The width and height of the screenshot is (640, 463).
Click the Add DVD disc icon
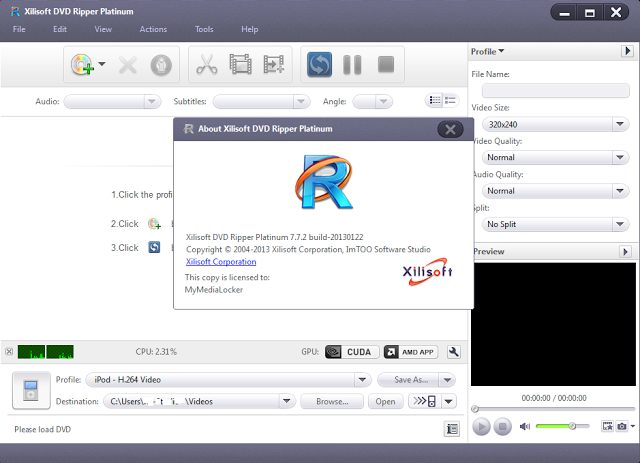coord(82,65)
